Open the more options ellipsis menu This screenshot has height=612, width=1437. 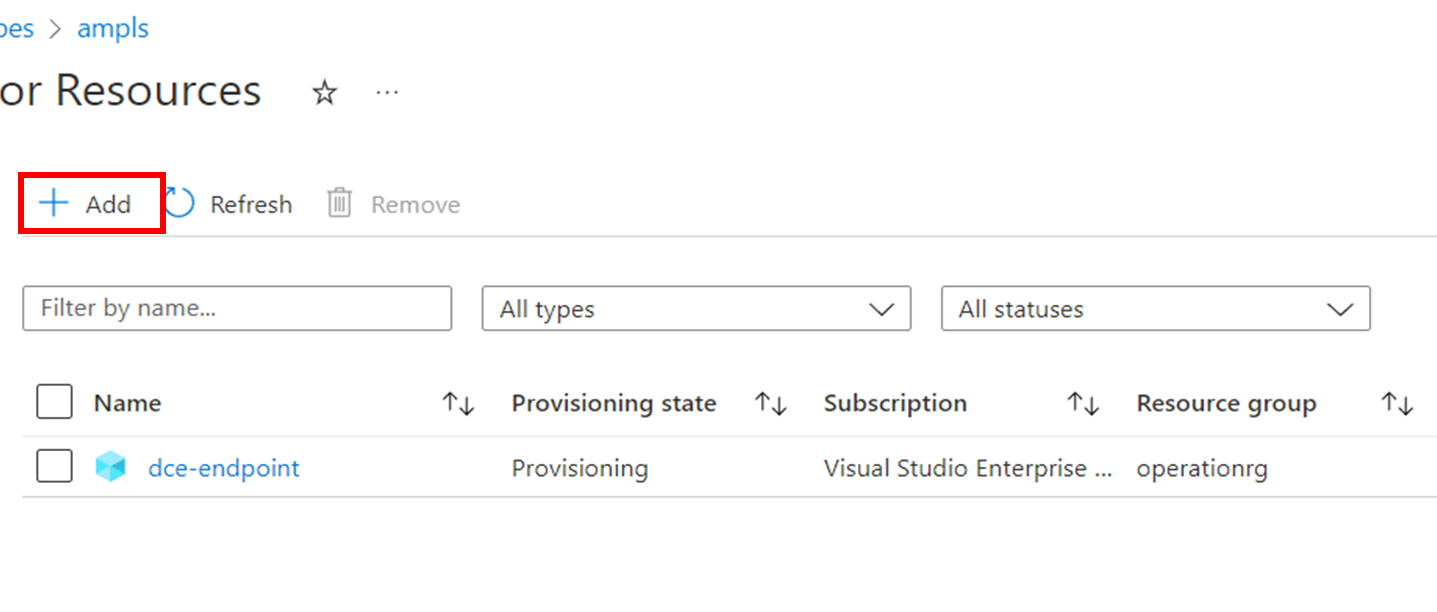[x=387, y=93]
